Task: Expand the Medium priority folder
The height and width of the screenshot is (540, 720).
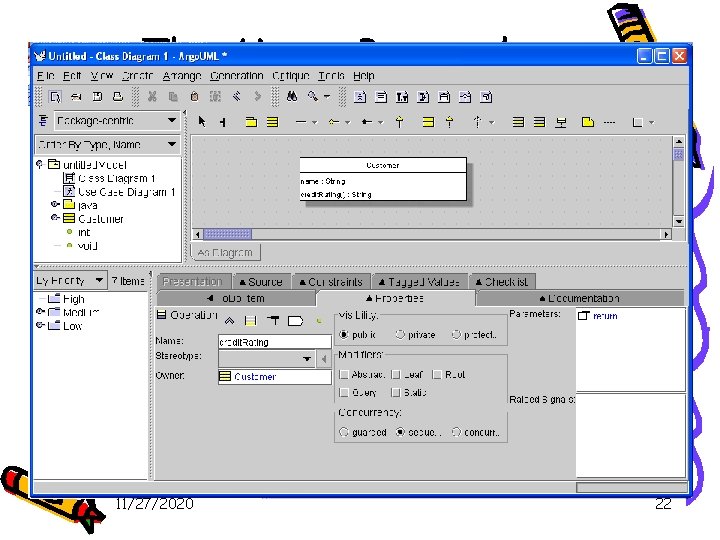Action: (40, 311)
